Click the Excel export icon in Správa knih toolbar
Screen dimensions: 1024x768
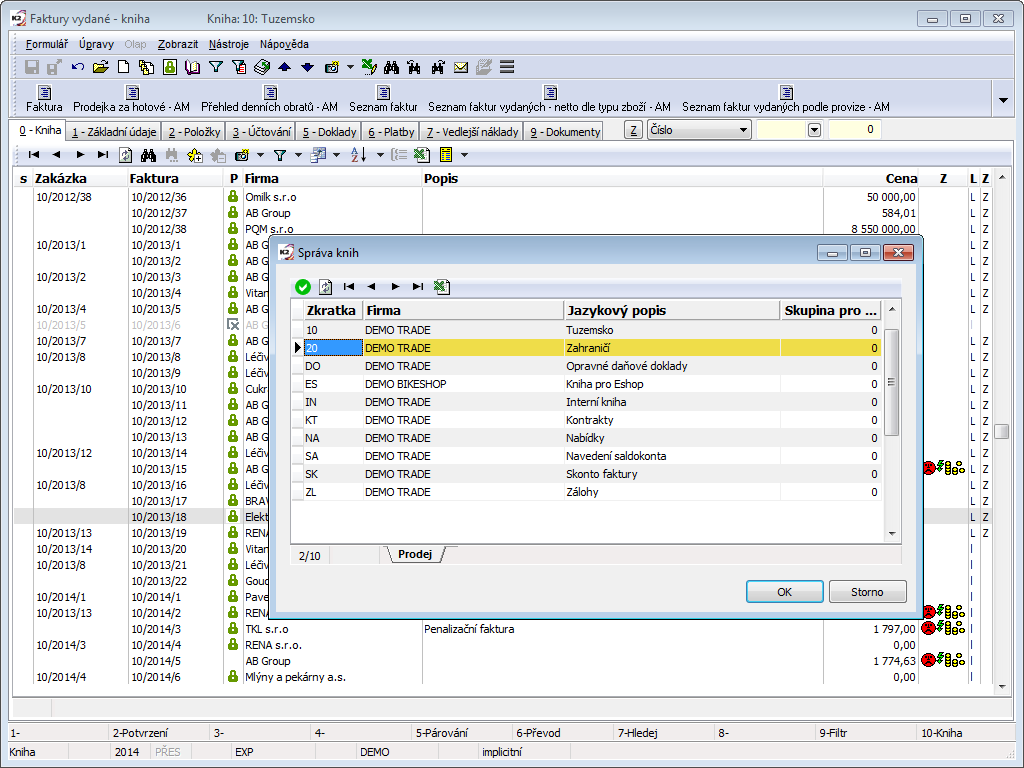(x=442, y=287)
